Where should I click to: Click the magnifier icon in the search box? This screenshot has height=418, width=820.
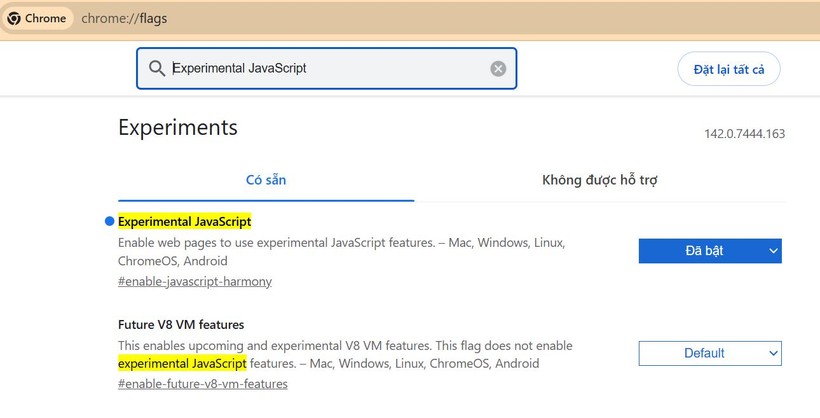click(156, 69)
